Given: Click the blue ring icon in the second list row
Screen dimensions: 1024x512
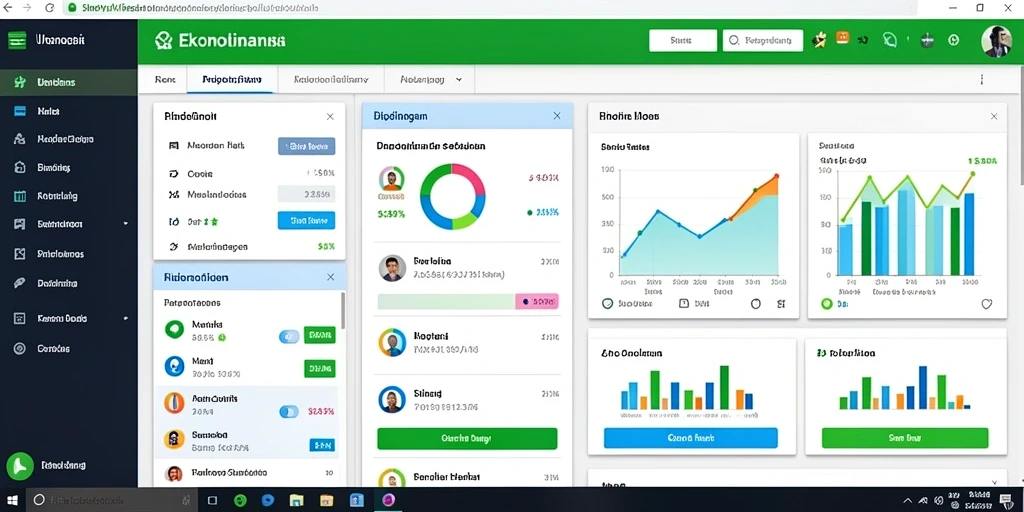Looking at the screenshot, I should [x=174, y=366].
